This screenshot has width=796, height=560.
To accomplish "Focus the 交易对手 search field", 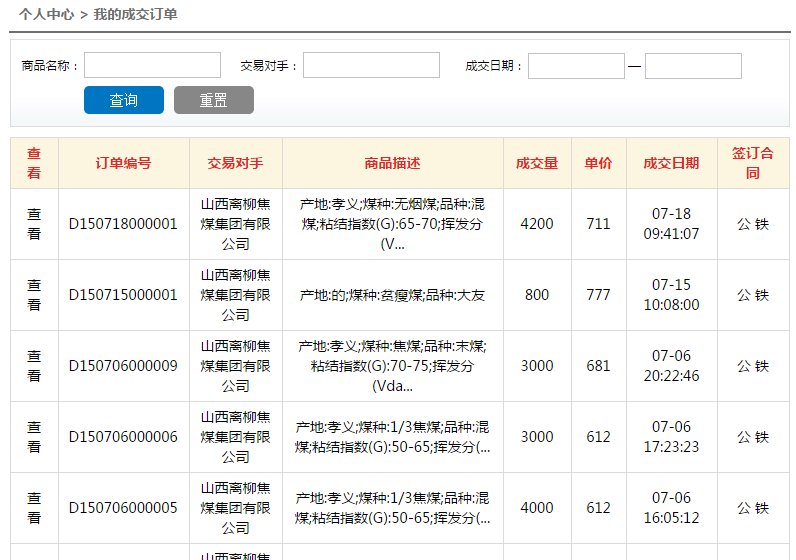I will coord(371,66).
